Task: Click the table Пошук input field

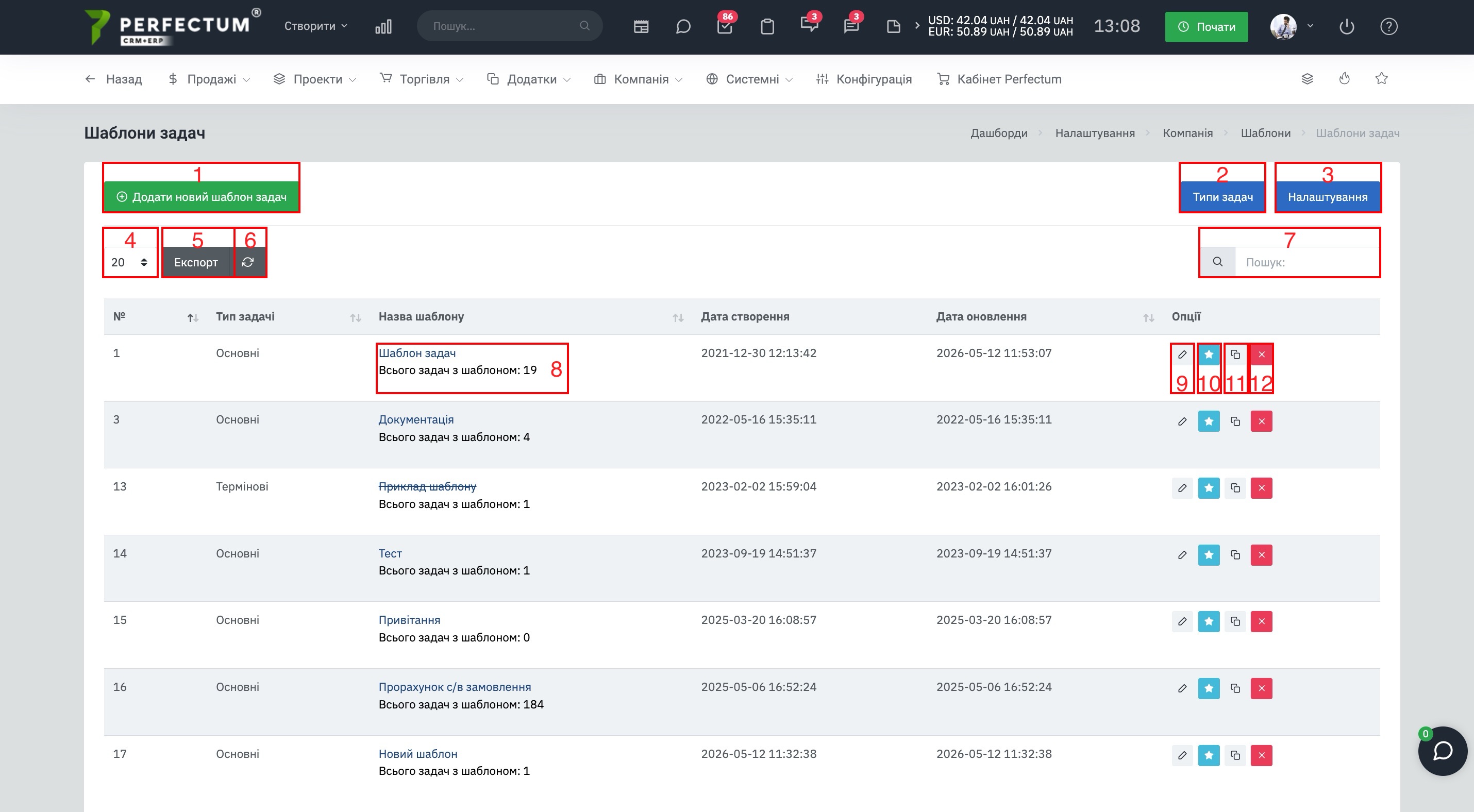Action: coord(1306,262)
